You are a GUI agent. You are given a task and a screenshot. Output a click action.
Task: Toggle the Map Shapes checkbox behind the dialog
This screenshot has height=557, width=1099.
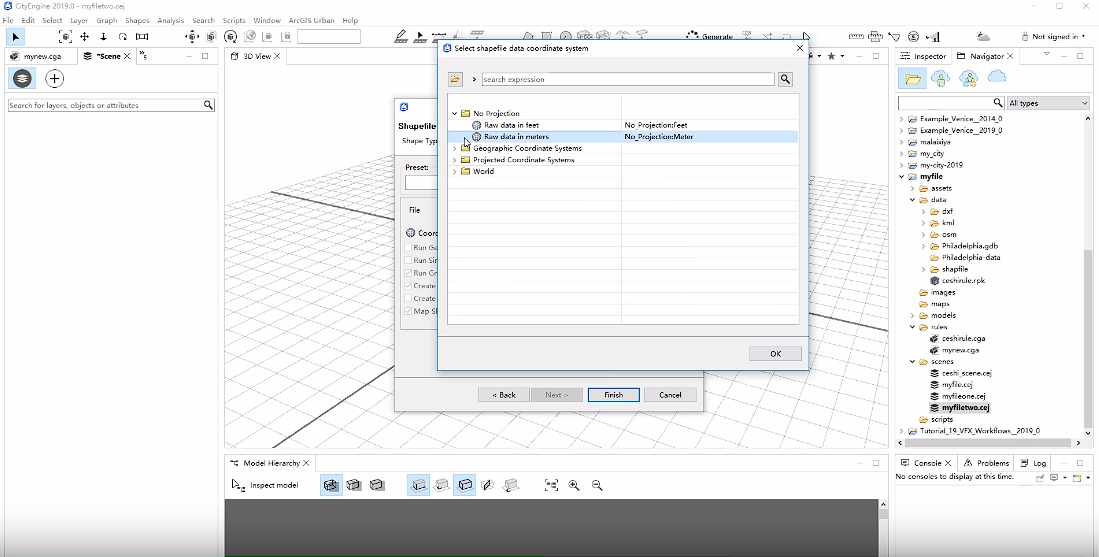409,311
